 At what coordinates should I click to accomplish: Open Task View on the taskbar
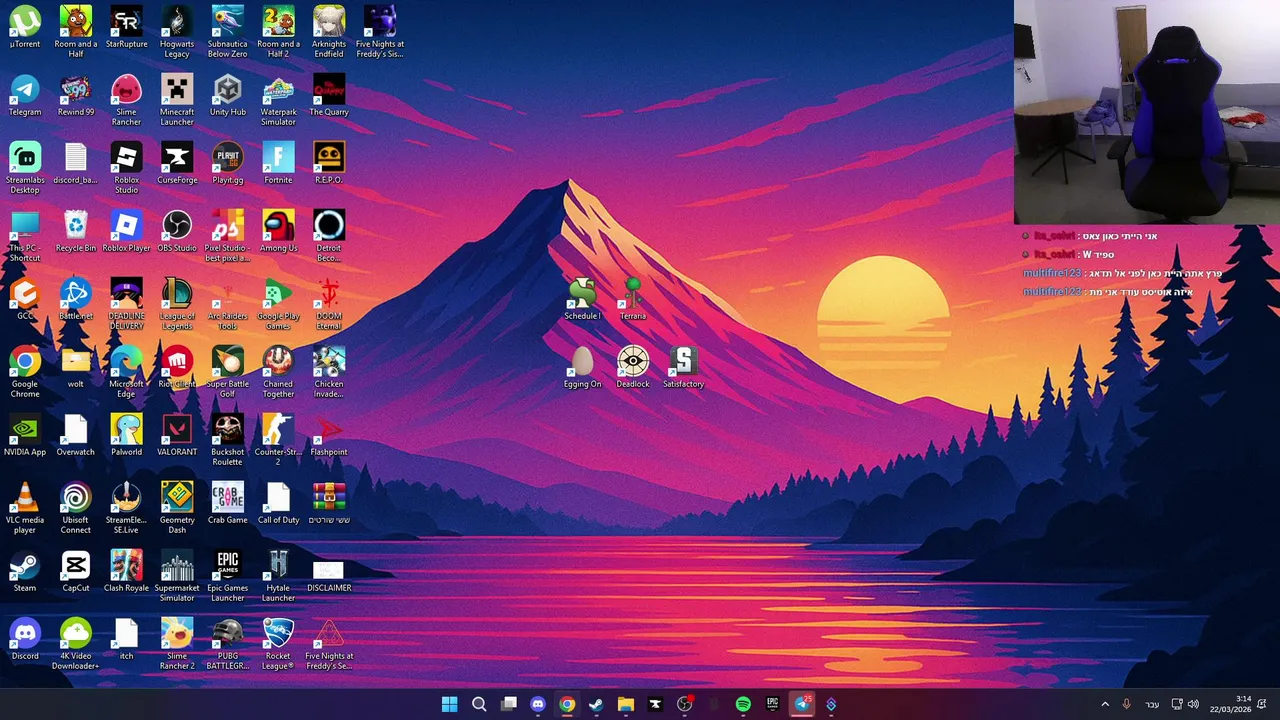pyautogui.click(x=508, y=704)
